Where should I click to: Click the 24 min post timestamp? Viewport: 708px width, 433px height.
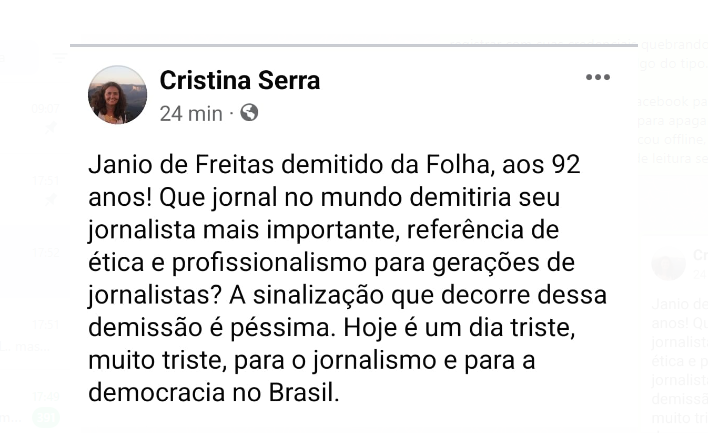coord(191,113)
